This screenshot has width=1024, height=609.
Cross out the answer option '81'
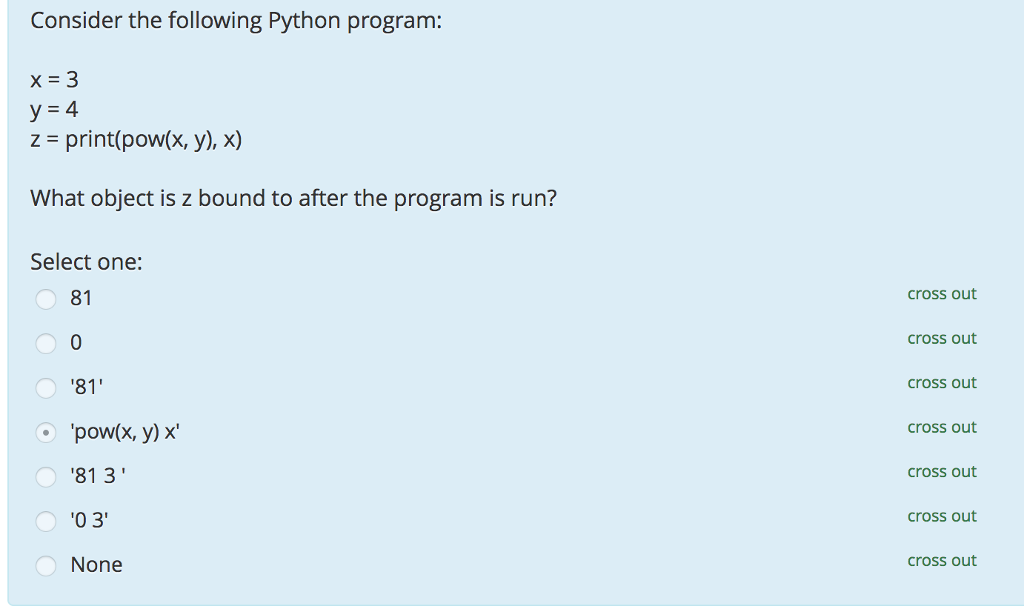(941, 383)
